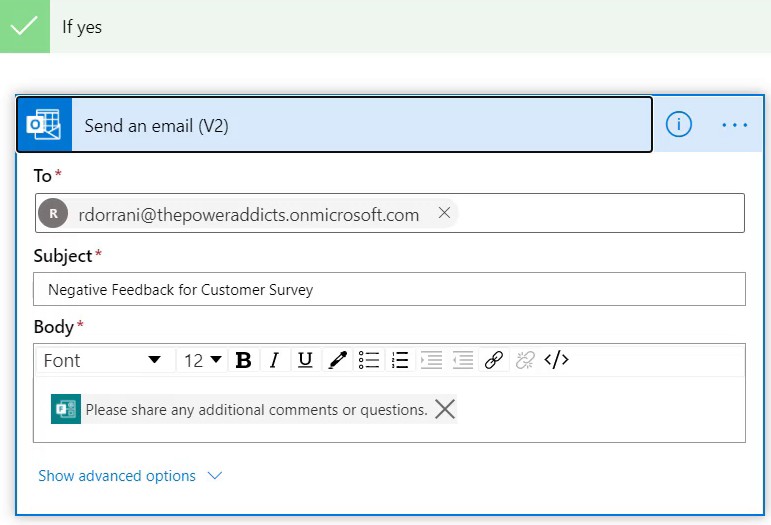Insert a bulleted list
The width and height of the screenshot is (771, 525).
[x=369, y=360]
